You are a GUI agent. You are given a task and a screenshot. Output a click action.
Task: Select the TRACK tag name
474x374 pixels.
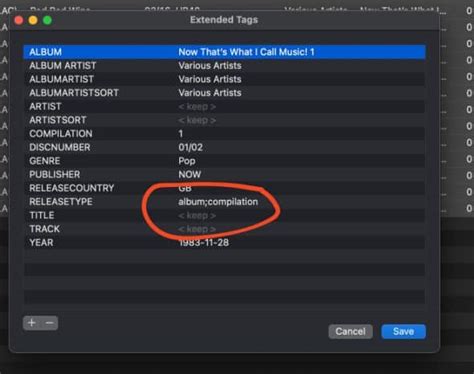click(x=45, y=229)
